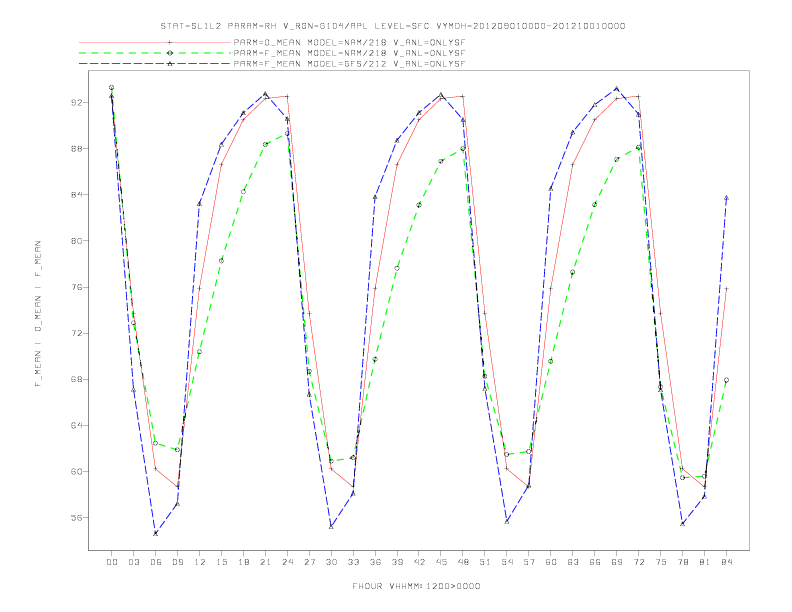Image resolution: width=792 pixels, height=612 pixels.
Task: Click the y-axis tick label 80
Action: point(77,241)
